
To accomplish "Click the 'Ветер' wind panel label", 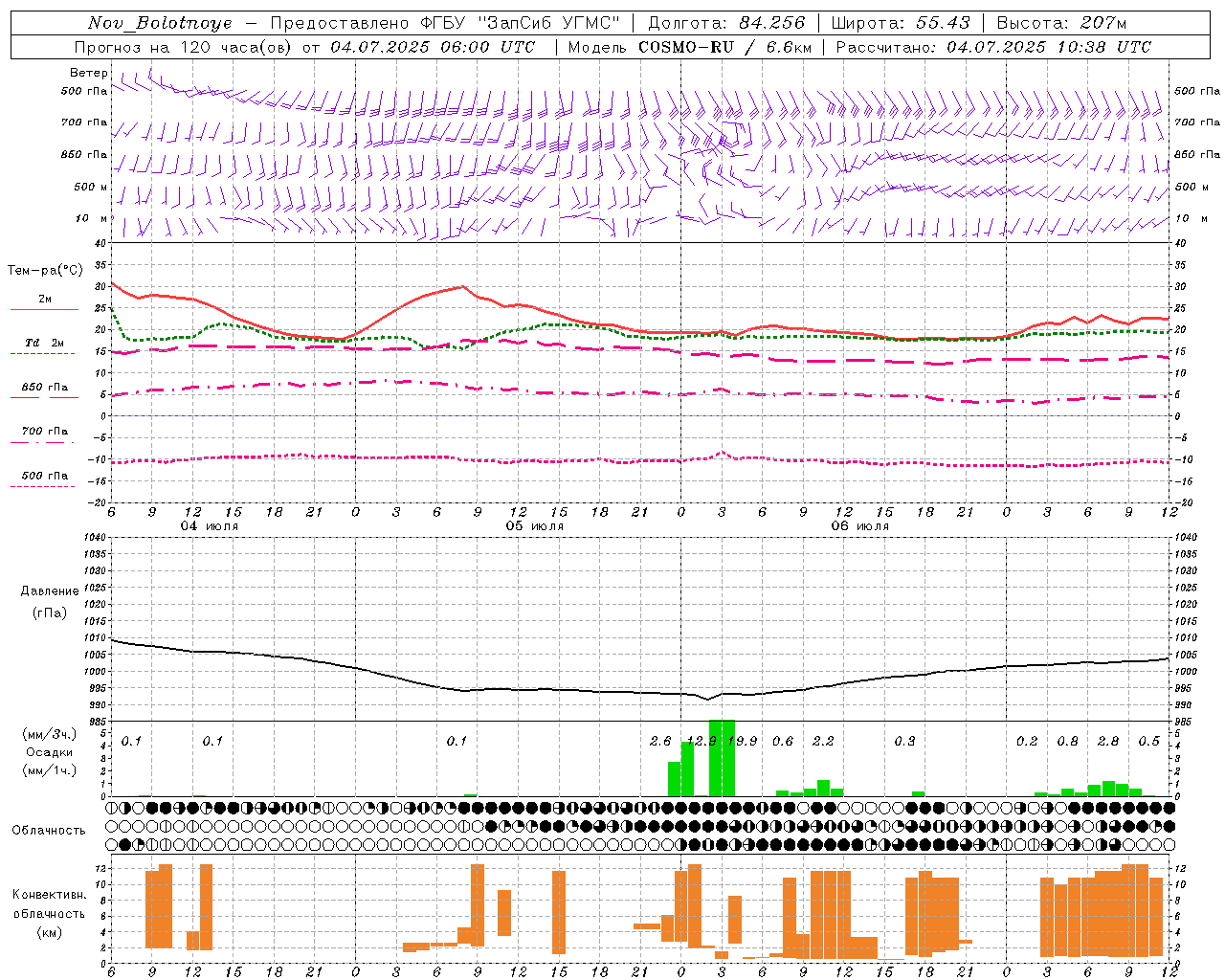I will click(x=88, y=73).
